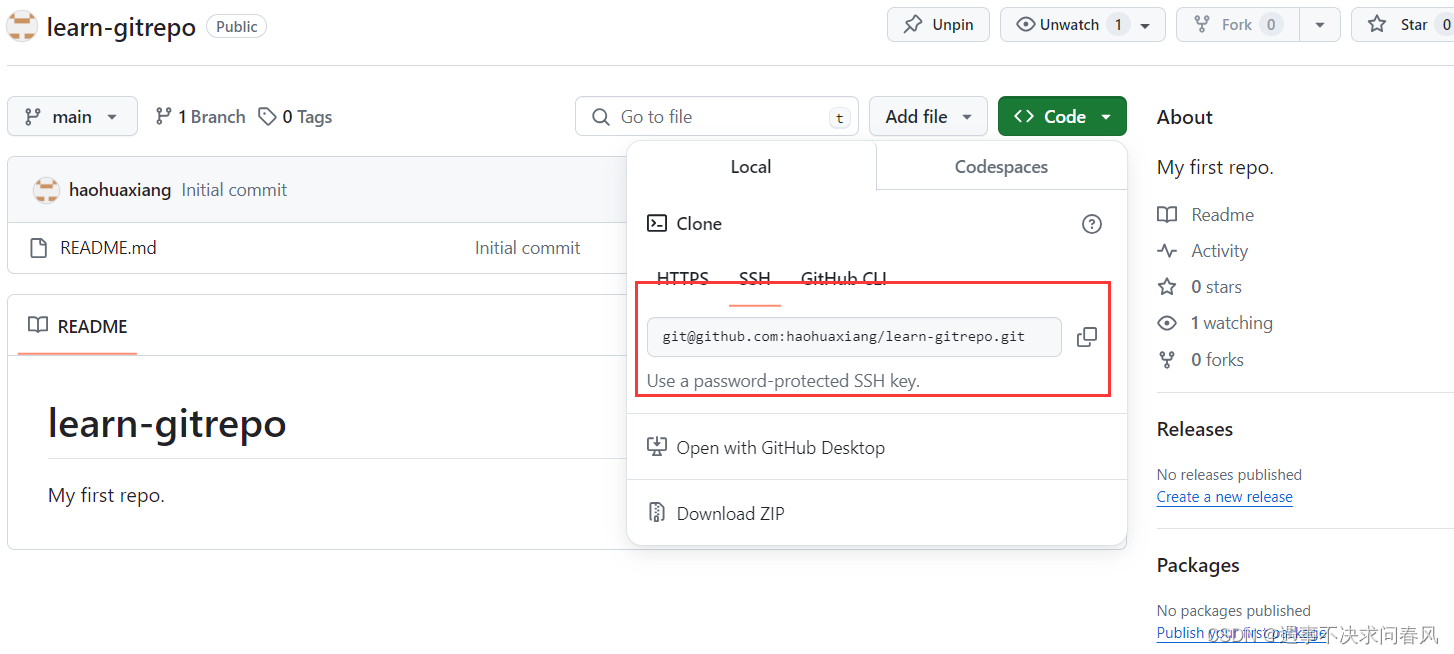Viewport: 1454px width, 654px height.
Task: Open the Initial commit message beside haohuaxiang
Action: [x=234, y=190]
